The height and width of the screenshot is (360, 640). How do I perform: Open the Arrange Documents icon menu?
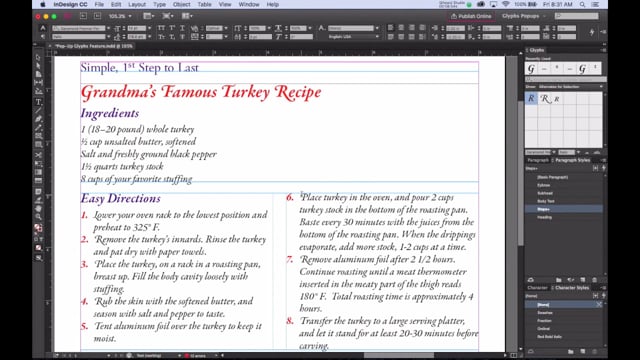(186, 16)
